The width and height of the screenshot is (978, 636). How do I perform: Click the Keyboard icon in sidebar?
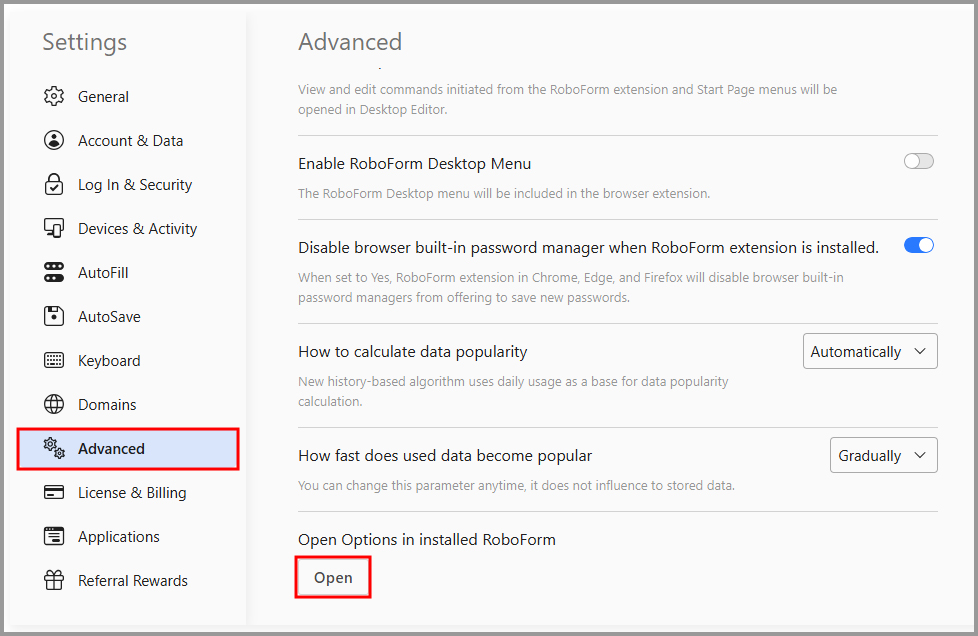coord(54,361)
